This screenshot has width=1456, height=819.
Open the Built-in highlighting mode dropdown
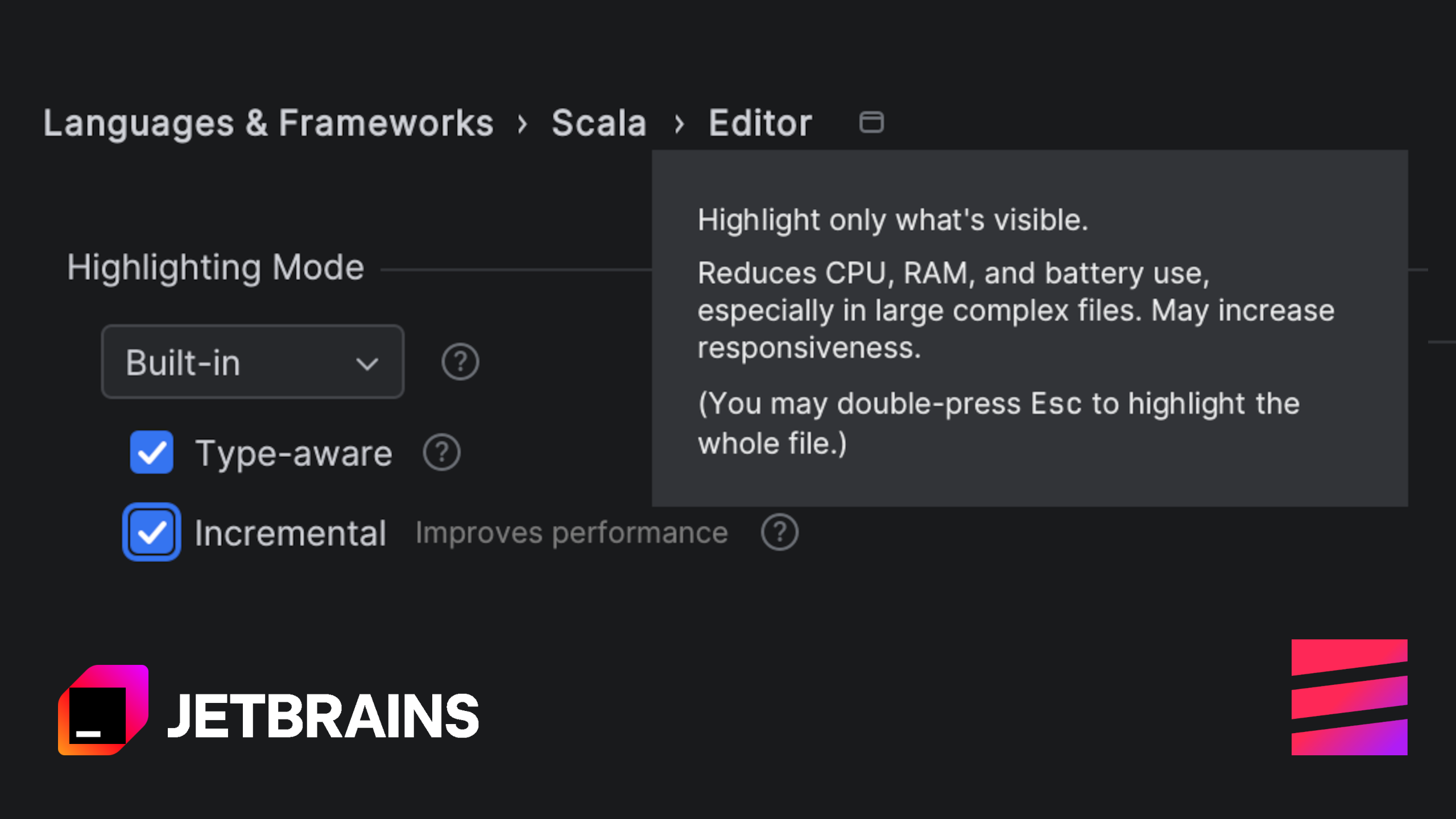(x=253, y=362)
